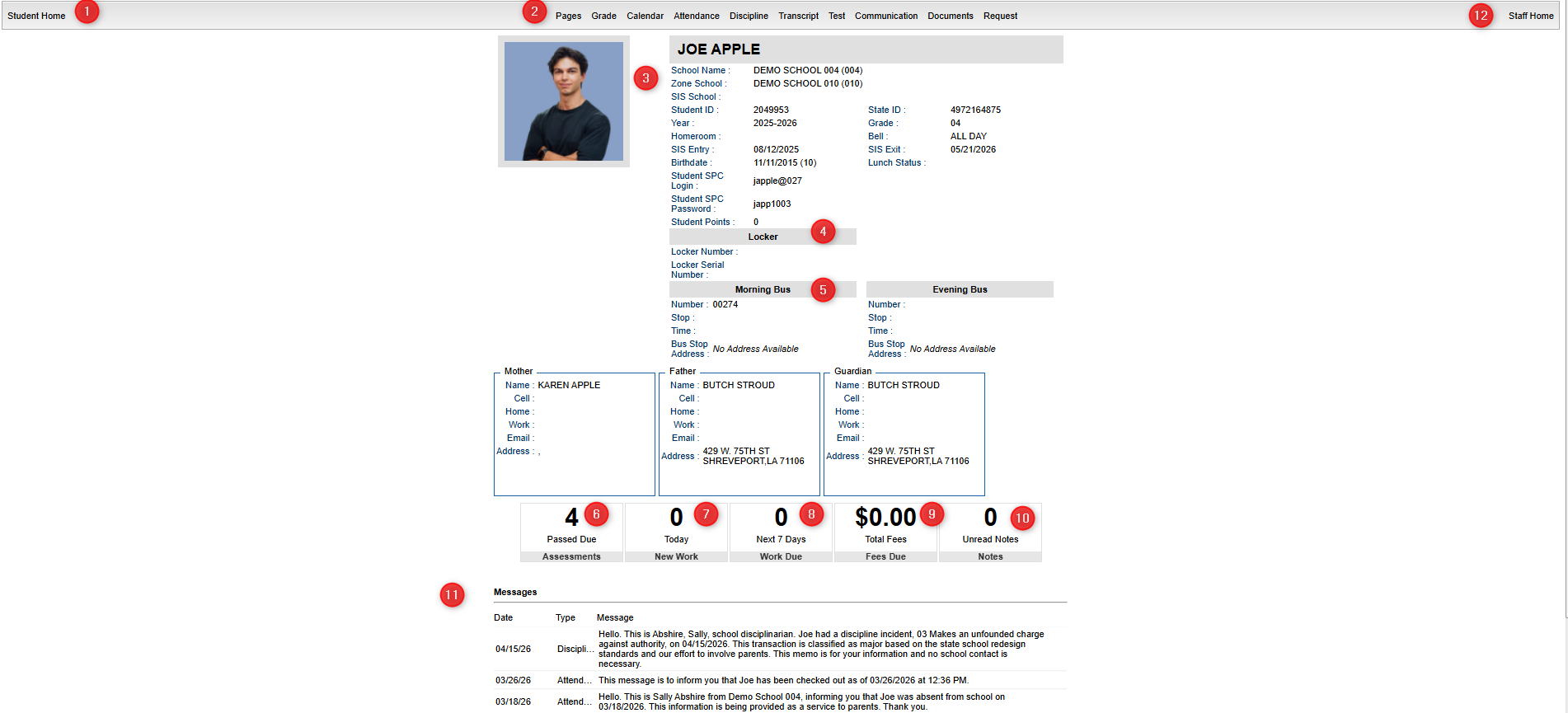Select the Calendar menu item

click(x=645, y=16)
